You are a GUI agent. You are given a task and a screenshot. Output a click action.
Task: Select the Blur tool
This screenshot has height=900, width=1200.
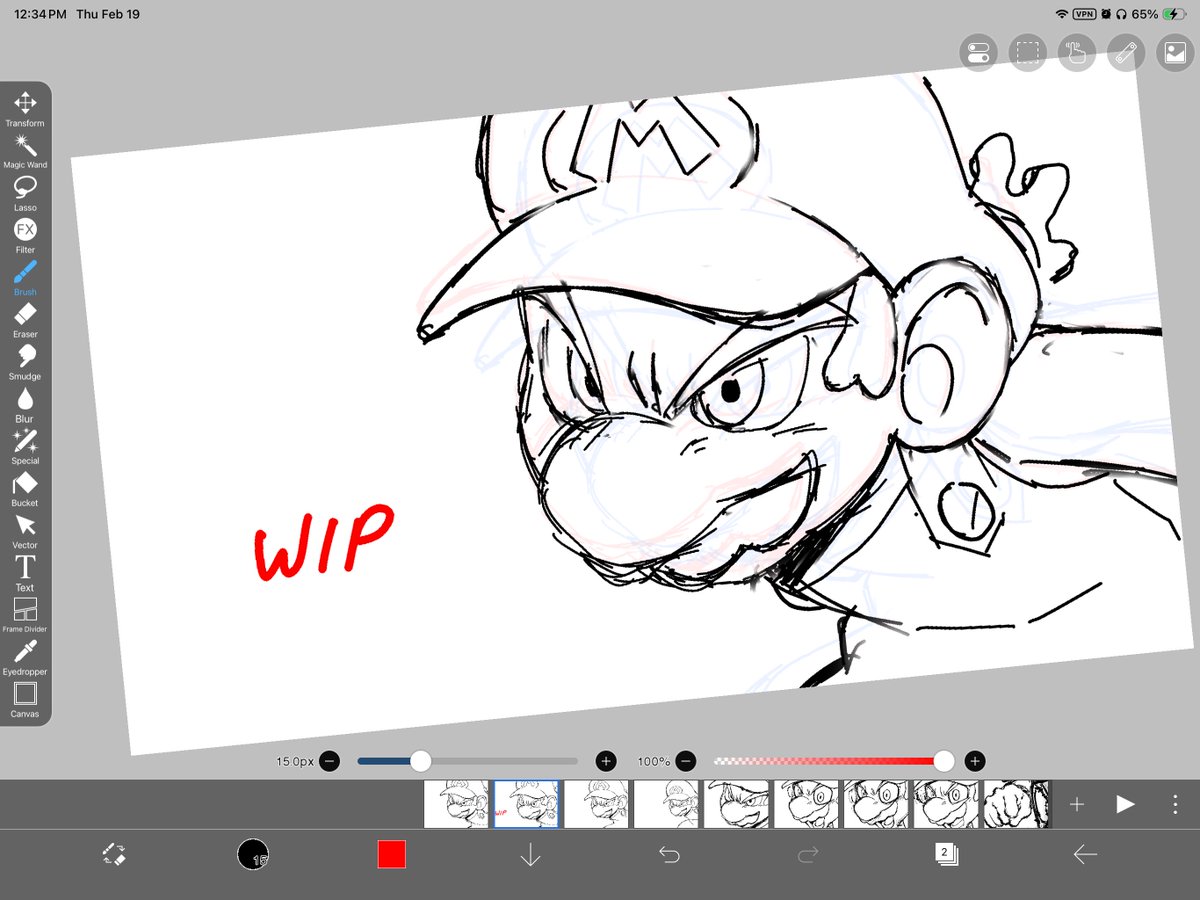[x=25, y=404]
